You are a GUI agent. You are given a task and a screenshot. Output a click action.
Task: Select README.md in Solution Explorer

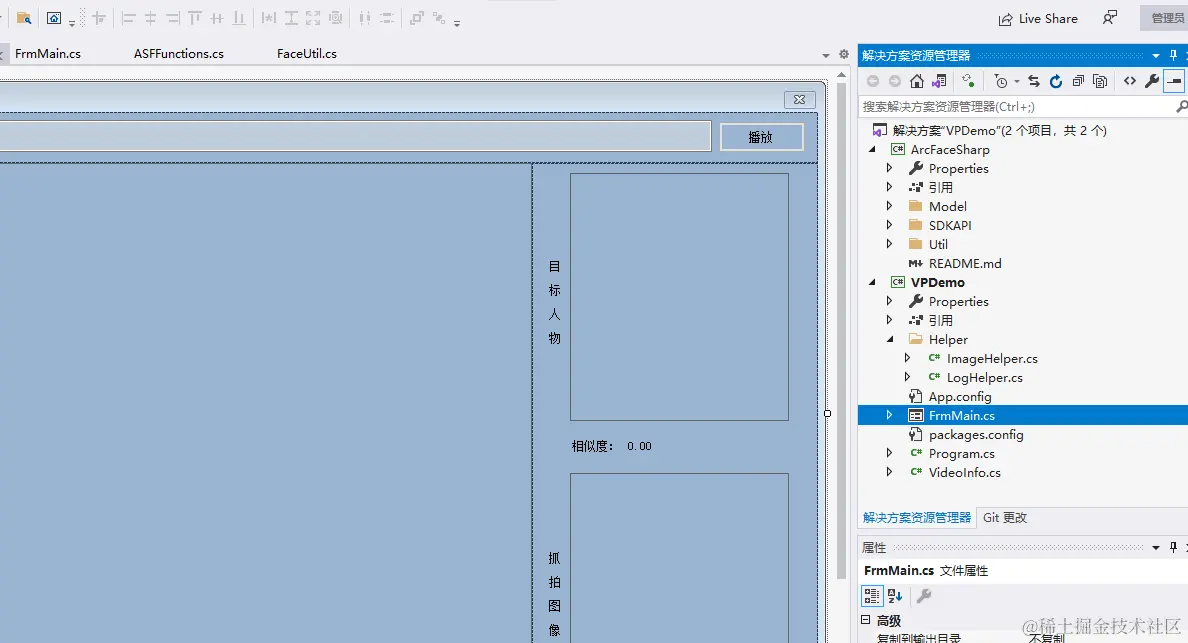(964, 263)
